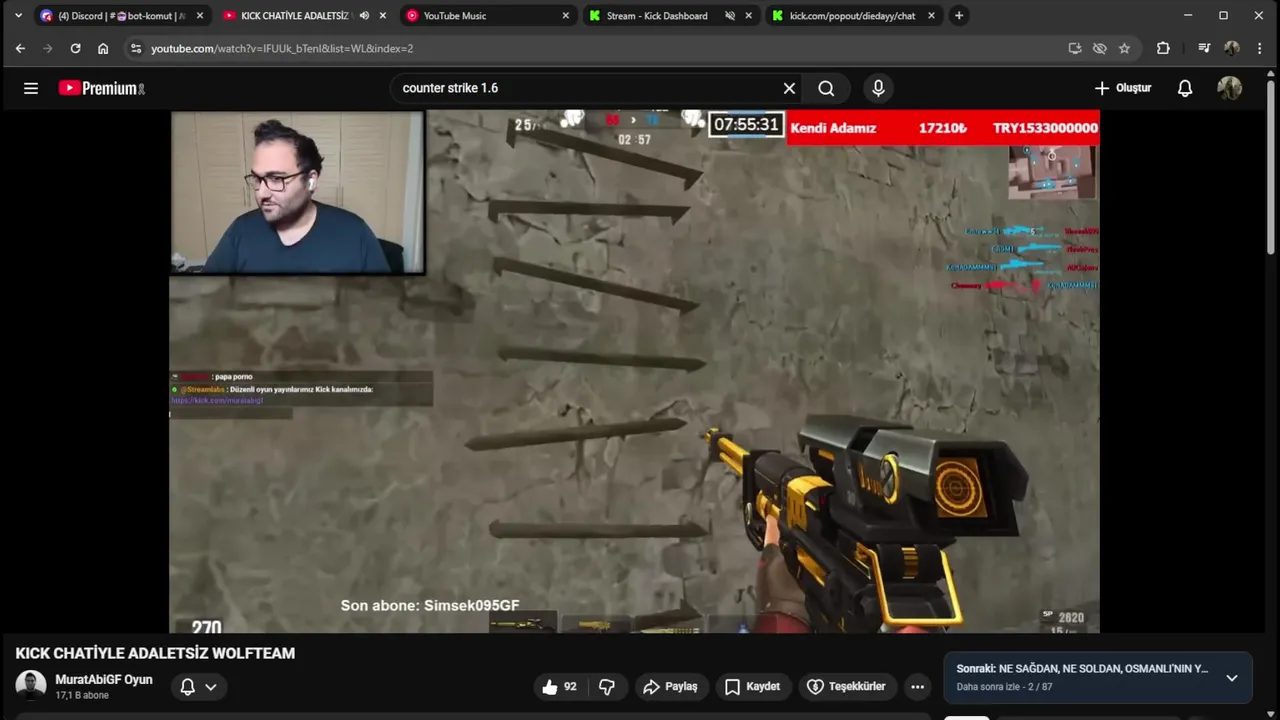Go back in browser history
Viewport: 1280px width, 720px height.
coord(20,48)
